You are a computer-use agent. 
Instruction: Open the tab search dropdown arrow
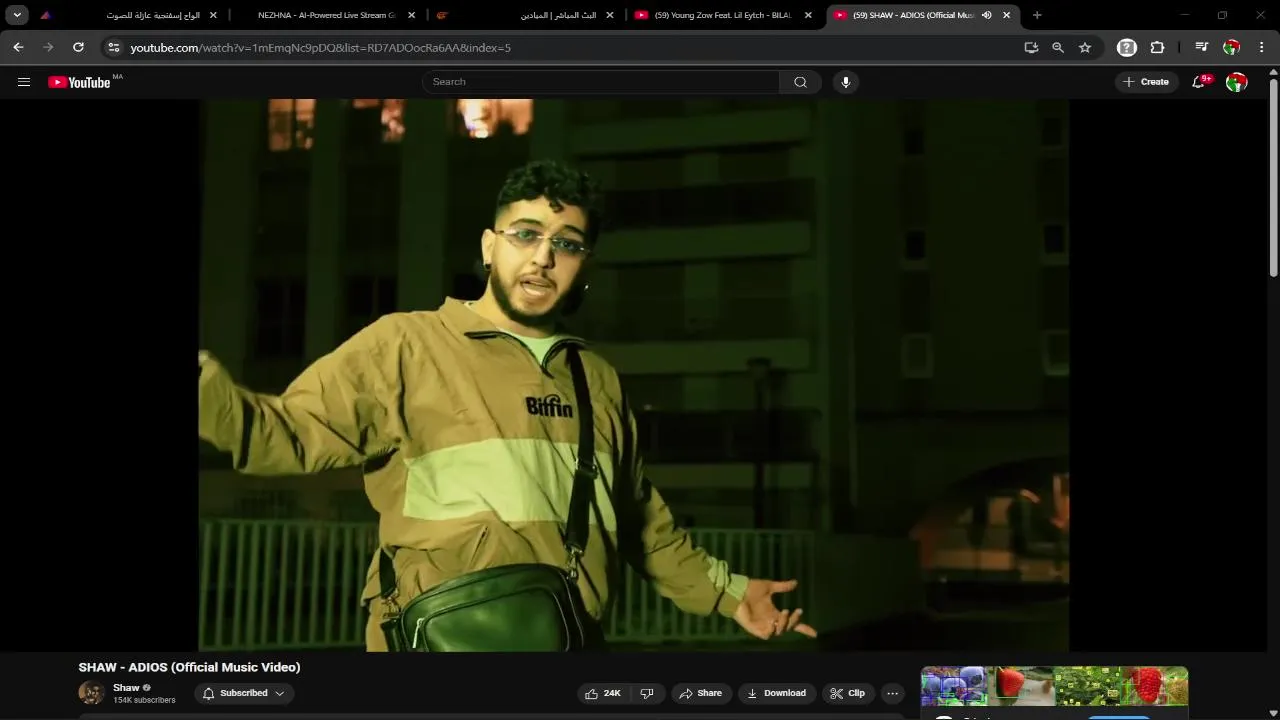point(17,15)
